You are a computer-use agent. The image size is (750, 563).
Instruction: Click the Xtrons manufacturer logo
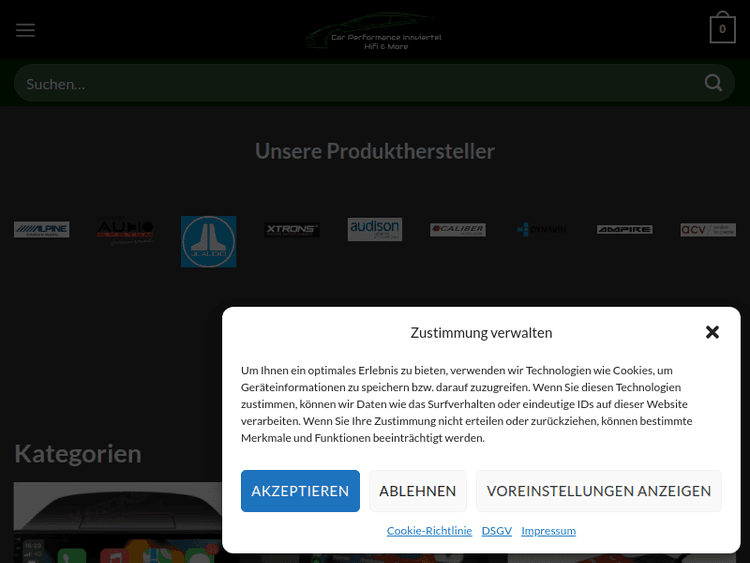[x=292, y=230]
